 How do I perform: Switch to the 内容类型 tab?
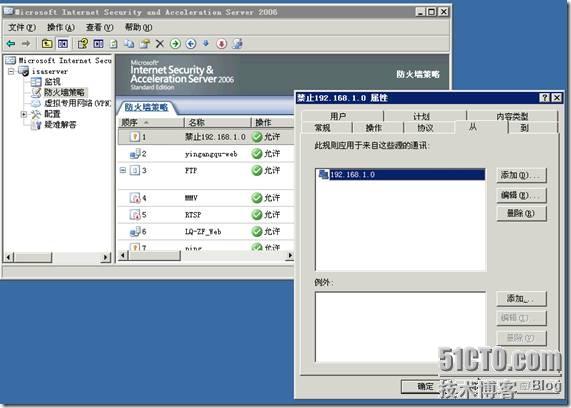[512, 116]
